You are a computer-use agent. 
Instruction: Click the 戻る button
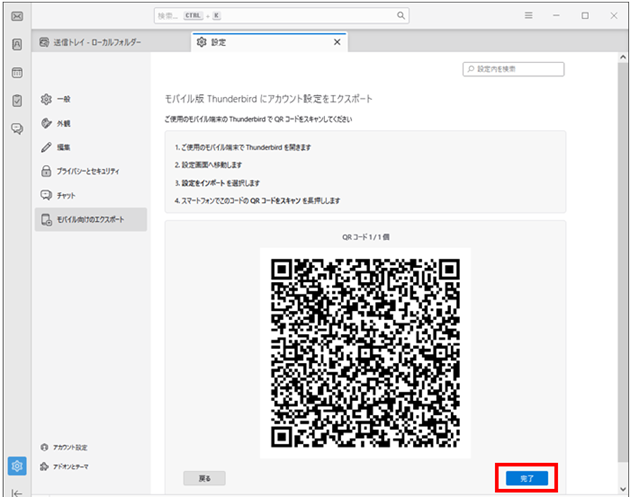tap(205, 478)
